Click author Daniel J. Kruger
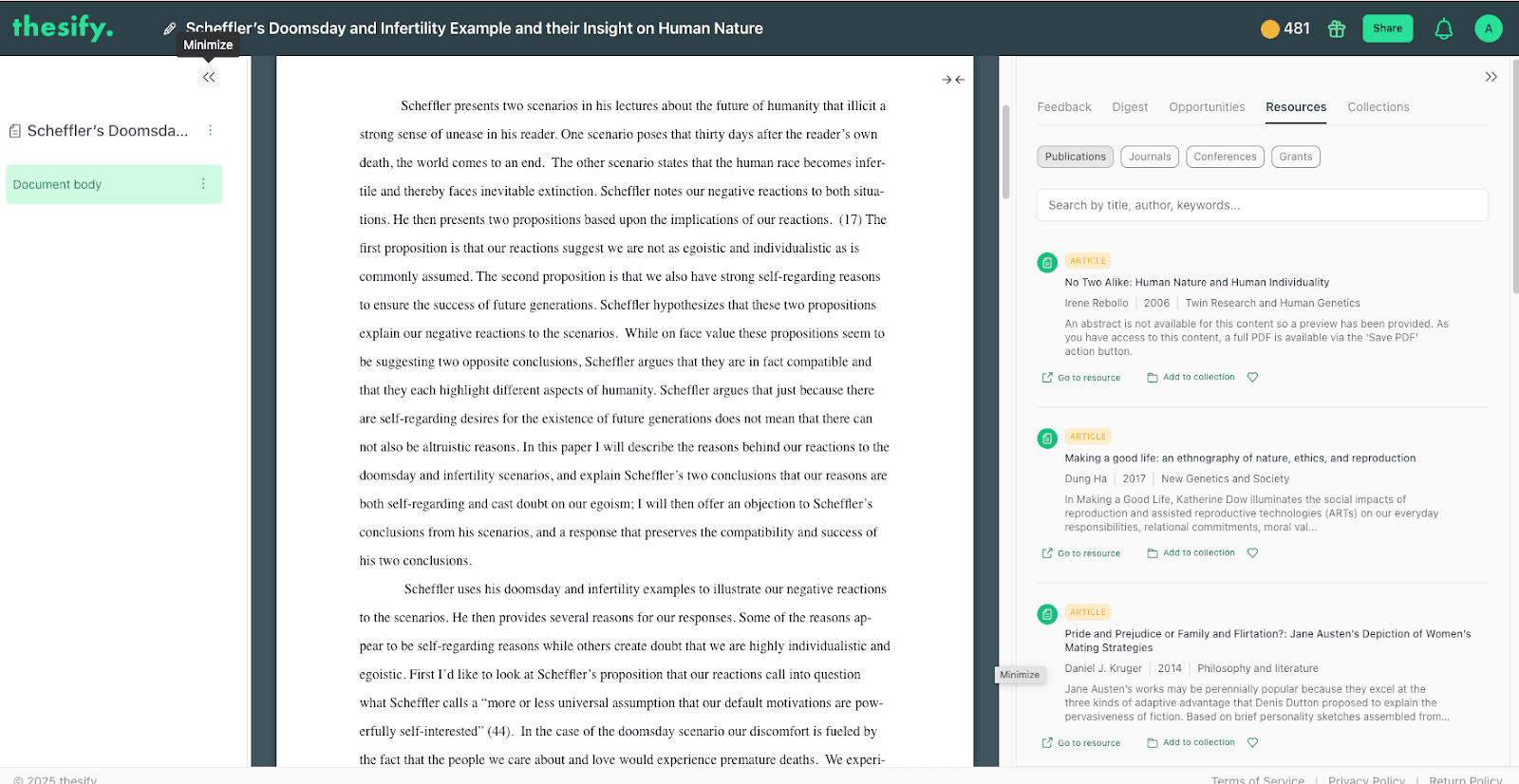 [x=1103, y=669]
